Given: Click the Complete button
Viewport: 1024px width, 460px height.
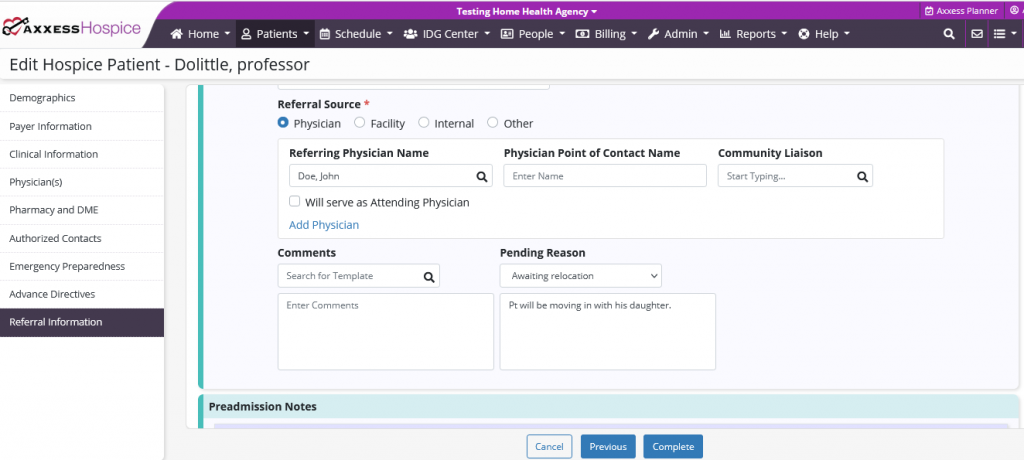Looking at the screenshot, I should click(673, 447).
